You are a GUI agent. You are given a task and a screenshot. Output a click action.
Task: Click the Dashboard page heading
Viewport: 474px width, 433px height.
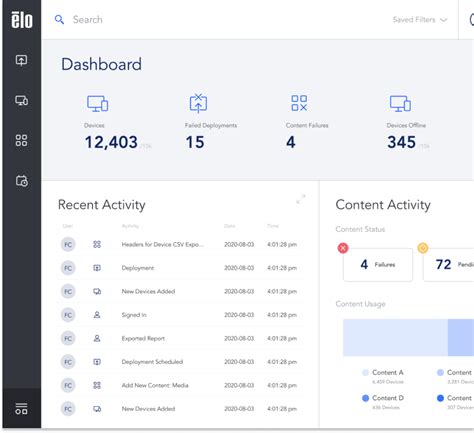pos(101,64)
